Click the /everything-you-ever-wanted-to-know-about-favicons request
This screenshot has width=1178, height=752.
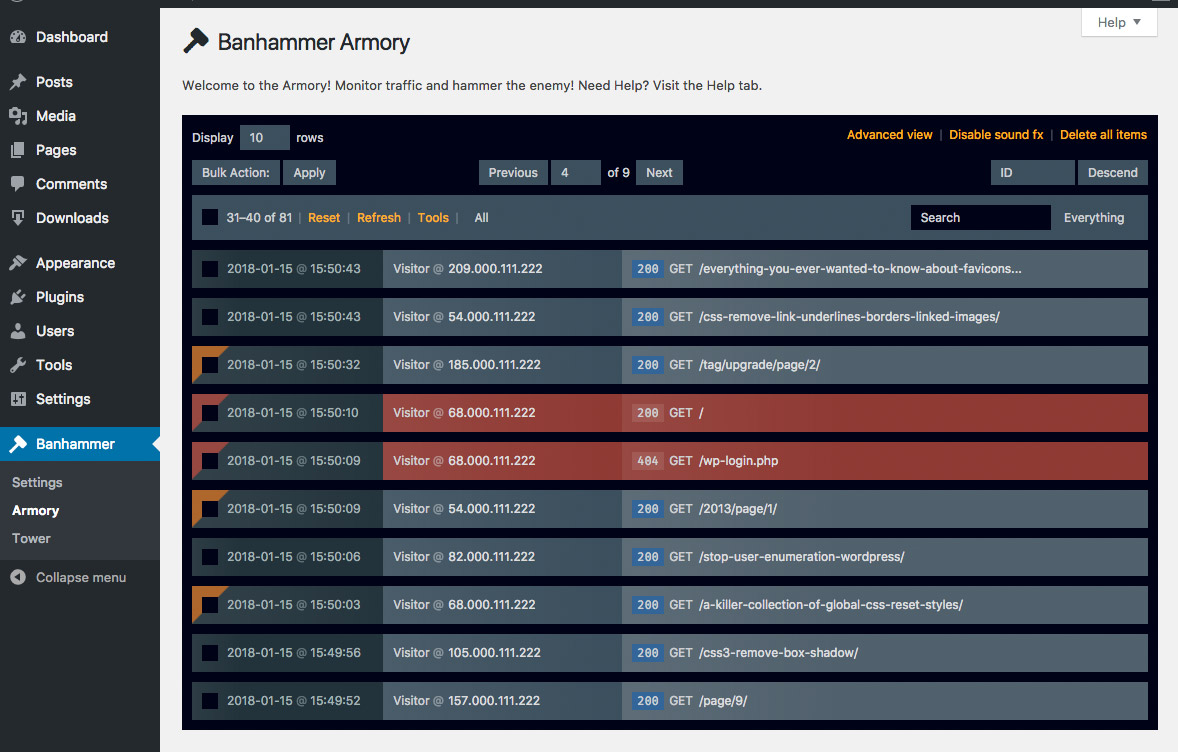(x=860, y=269)
